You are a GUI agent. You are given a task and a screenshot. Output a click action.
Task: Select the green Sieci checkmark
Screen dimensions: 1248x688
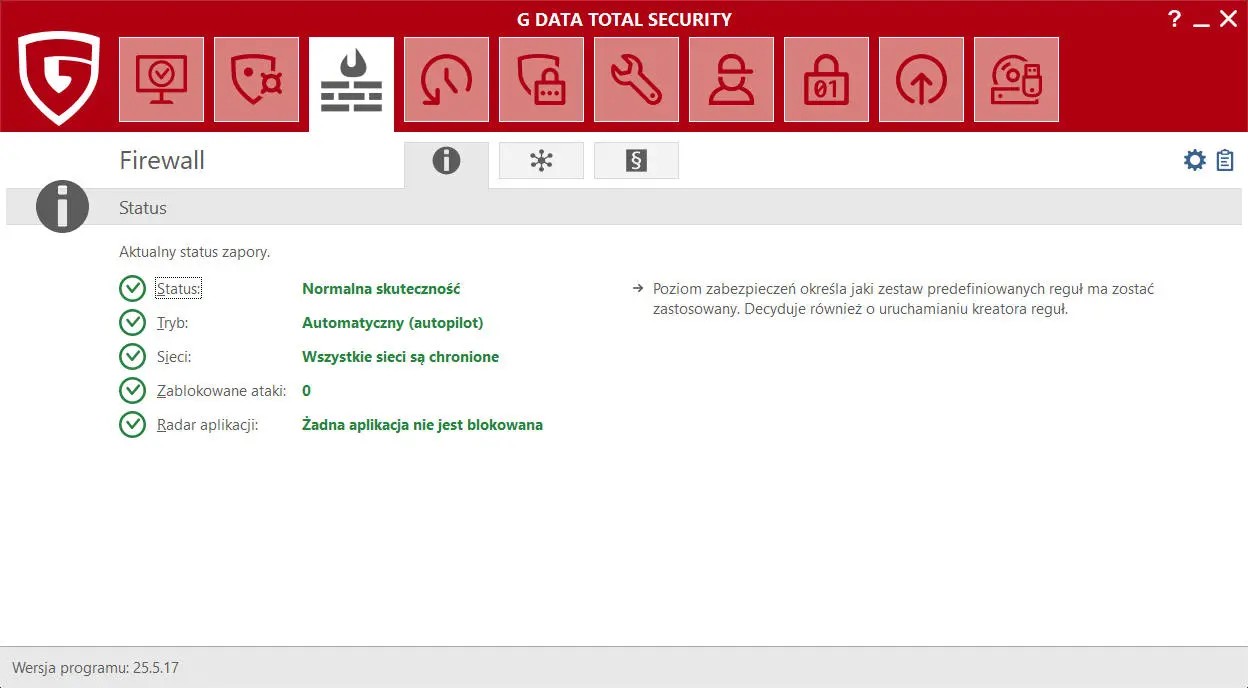pos(133,356)
